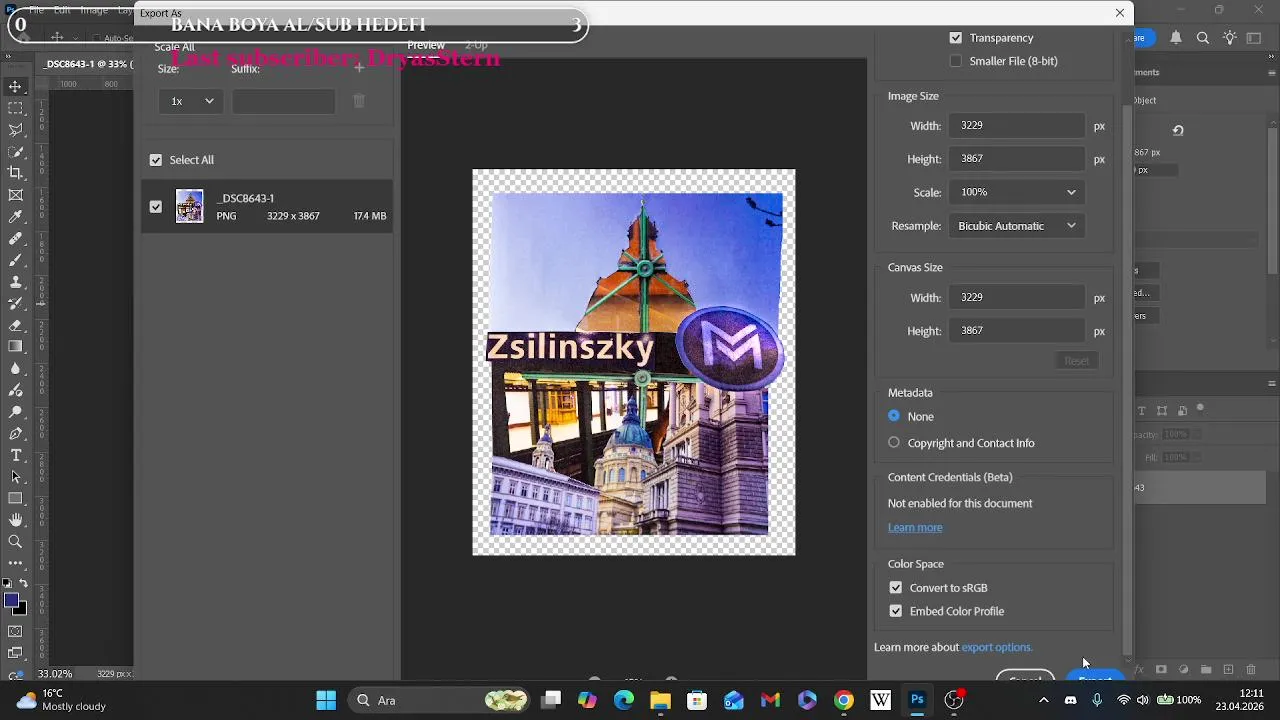Change screen mode from the toolbar
The height and width of the screenshot is (720, 1280).
15,653
